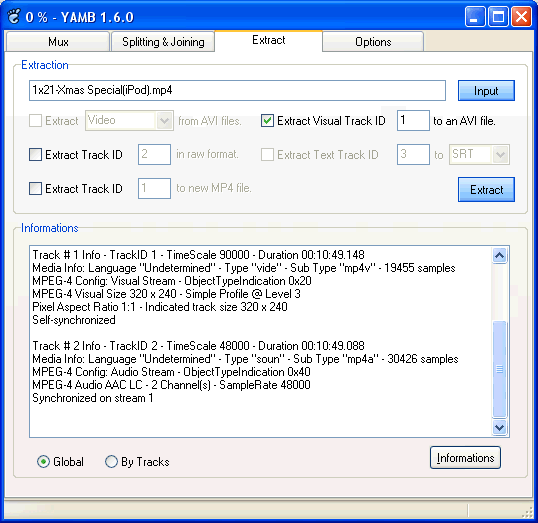The image size is (538, 523).
Task: Select the By Tracks radio button
Action: (x=111, y=462)
